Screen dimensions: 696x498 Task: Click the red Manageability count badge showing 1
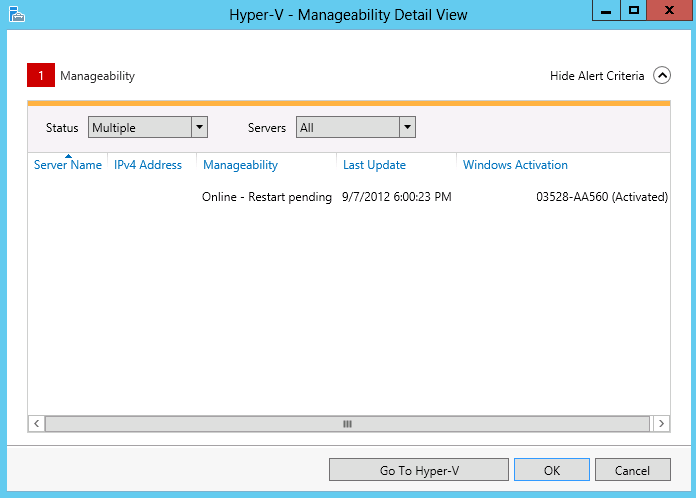(41, 75)
